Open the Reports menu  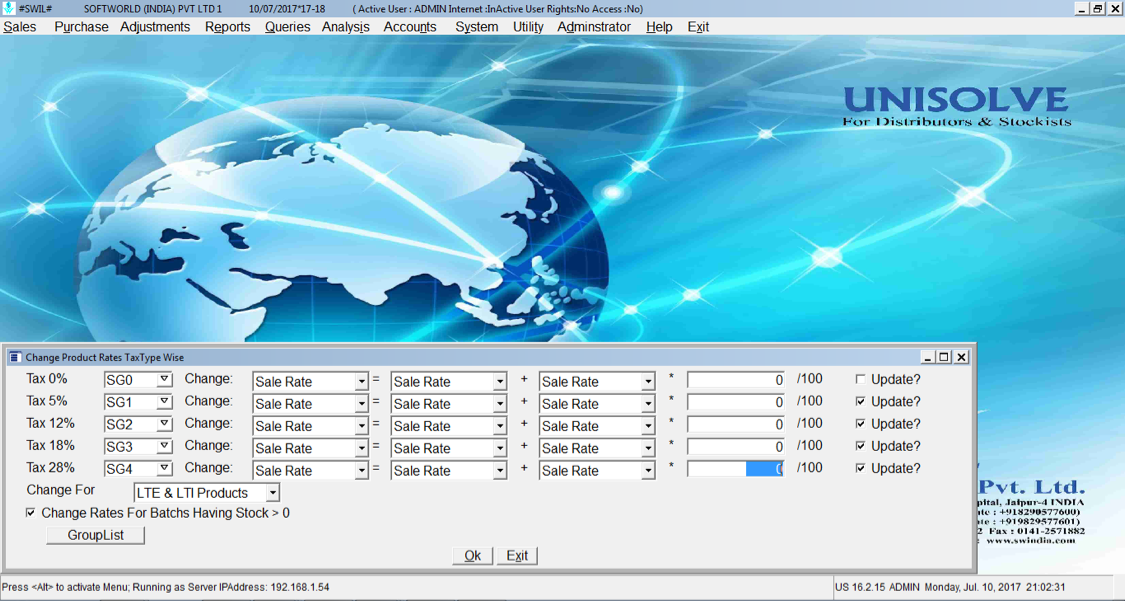coord(227,27)
